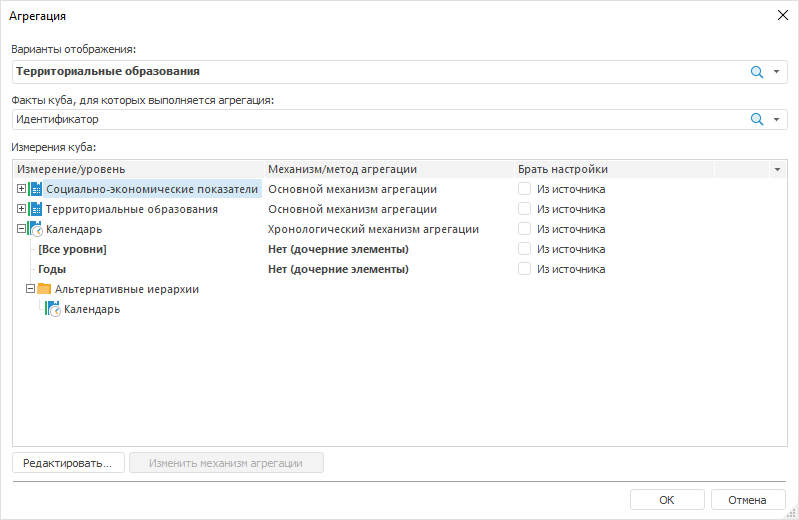The width and height of the screenshot is (799, 520).
Task: Enable Из источника for Социально-экономические показатели
Action: (x=524, y=189)
